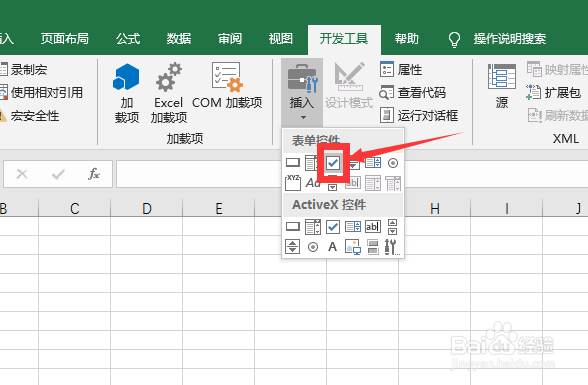Click the fx Insert Function button
This screenshot has height=385, width=588.
94,174
